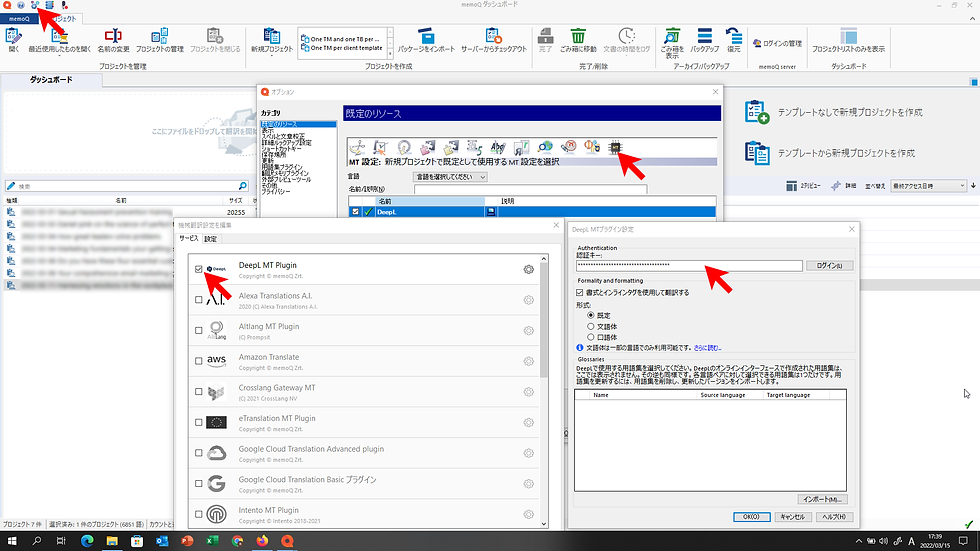The image size is (980, 551).
Task: Click the search magnifier in dashboard search box
Action: click(242, 186)
